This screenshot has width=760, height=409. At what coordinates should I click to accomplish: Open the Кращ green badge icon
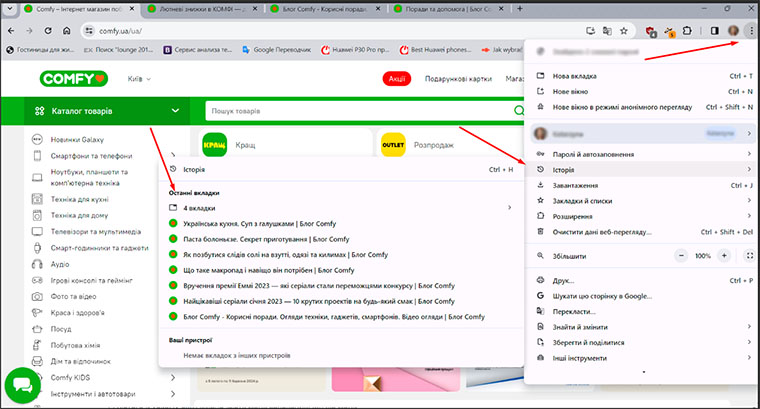pos(214,144)
